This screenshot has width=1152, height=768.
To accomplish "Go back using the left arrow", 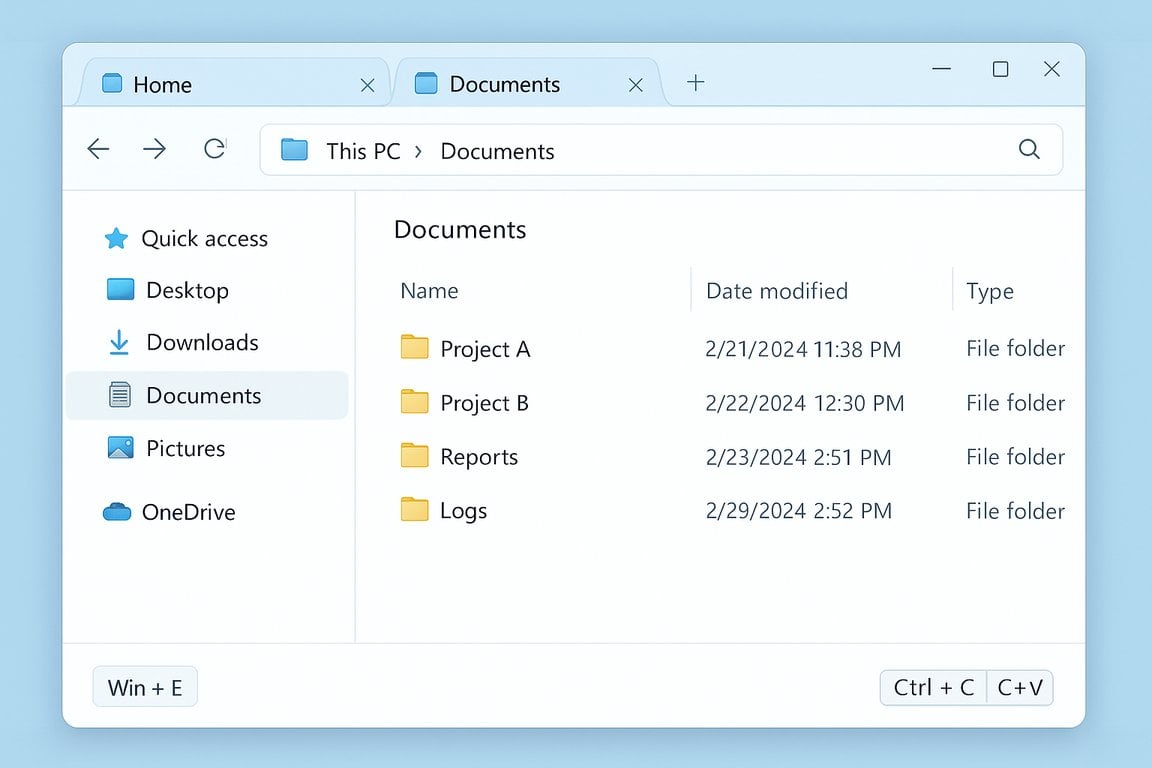I will coord(98,149).
